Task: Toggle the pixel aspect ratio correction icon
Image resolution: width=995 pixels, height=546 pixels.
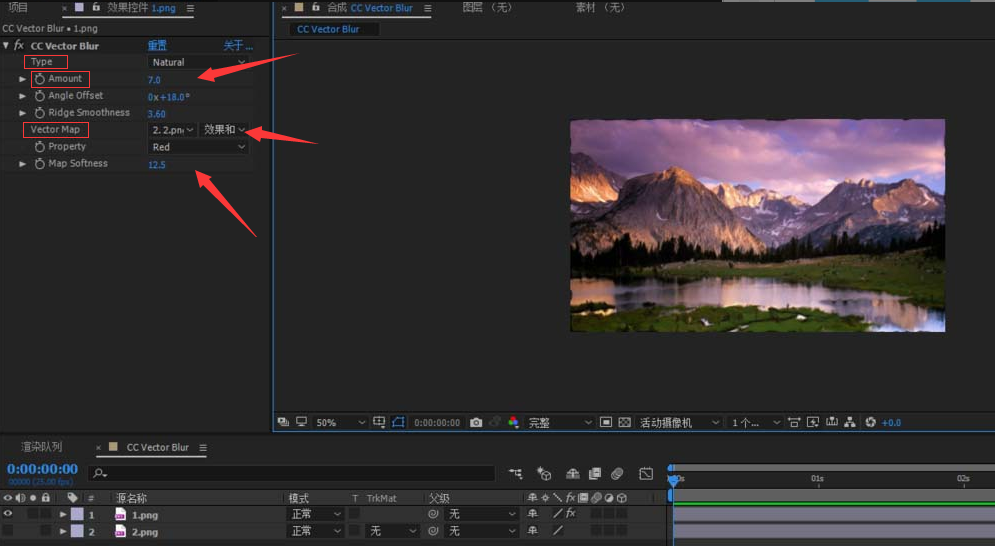Action: tap(794, 422)
